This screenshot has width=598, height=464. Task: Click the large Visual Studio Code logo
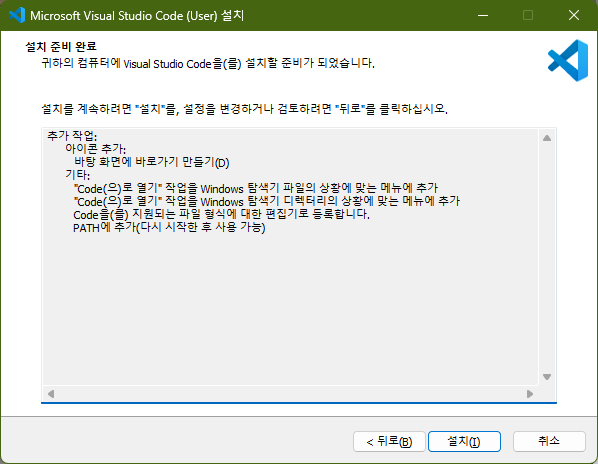(x=568, y=61)
